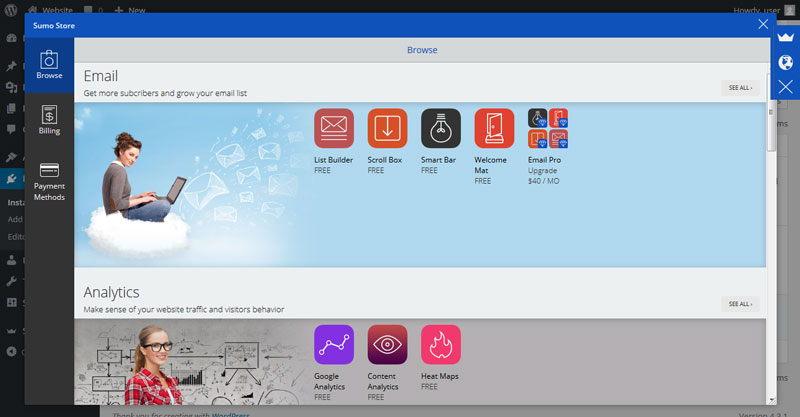Open the Welcome Mat door icon
This screenshot has height=417, width=800.
pyautogui.click(x=494, y=128)
